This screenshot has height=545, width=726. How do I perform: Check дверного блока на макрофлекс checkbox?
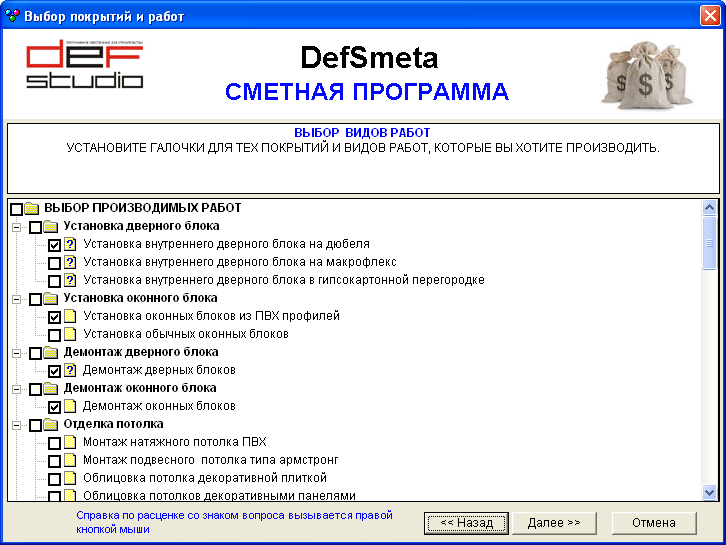click(x=55, y=263)
